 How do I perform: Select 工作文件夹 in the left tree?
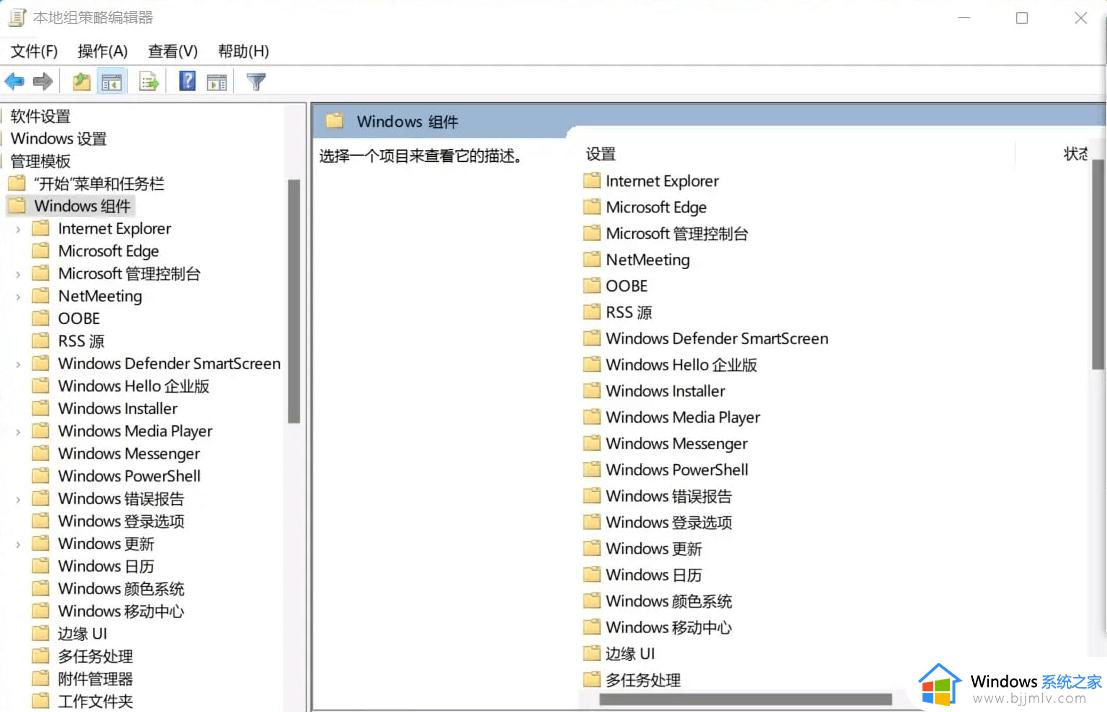click(95, 701)
